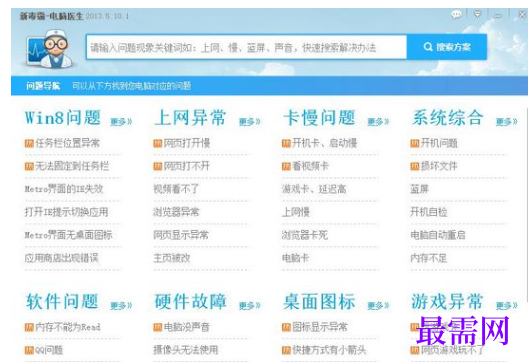
Task: Select the 网页打开慢 problem
Action: pos(187,143)
